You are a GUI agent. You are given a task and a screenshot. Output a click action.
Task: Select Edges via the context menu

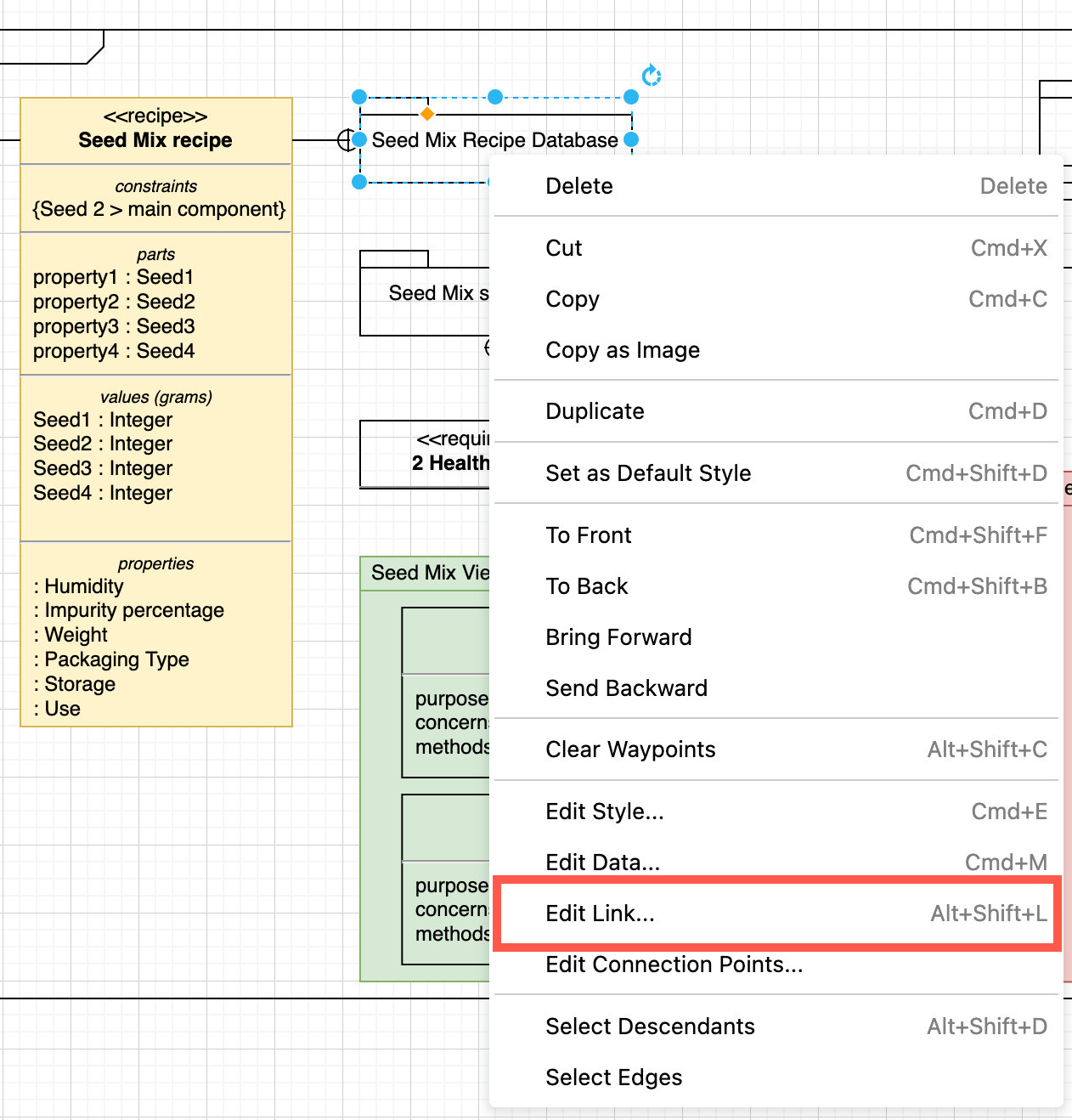[613, 1077]
